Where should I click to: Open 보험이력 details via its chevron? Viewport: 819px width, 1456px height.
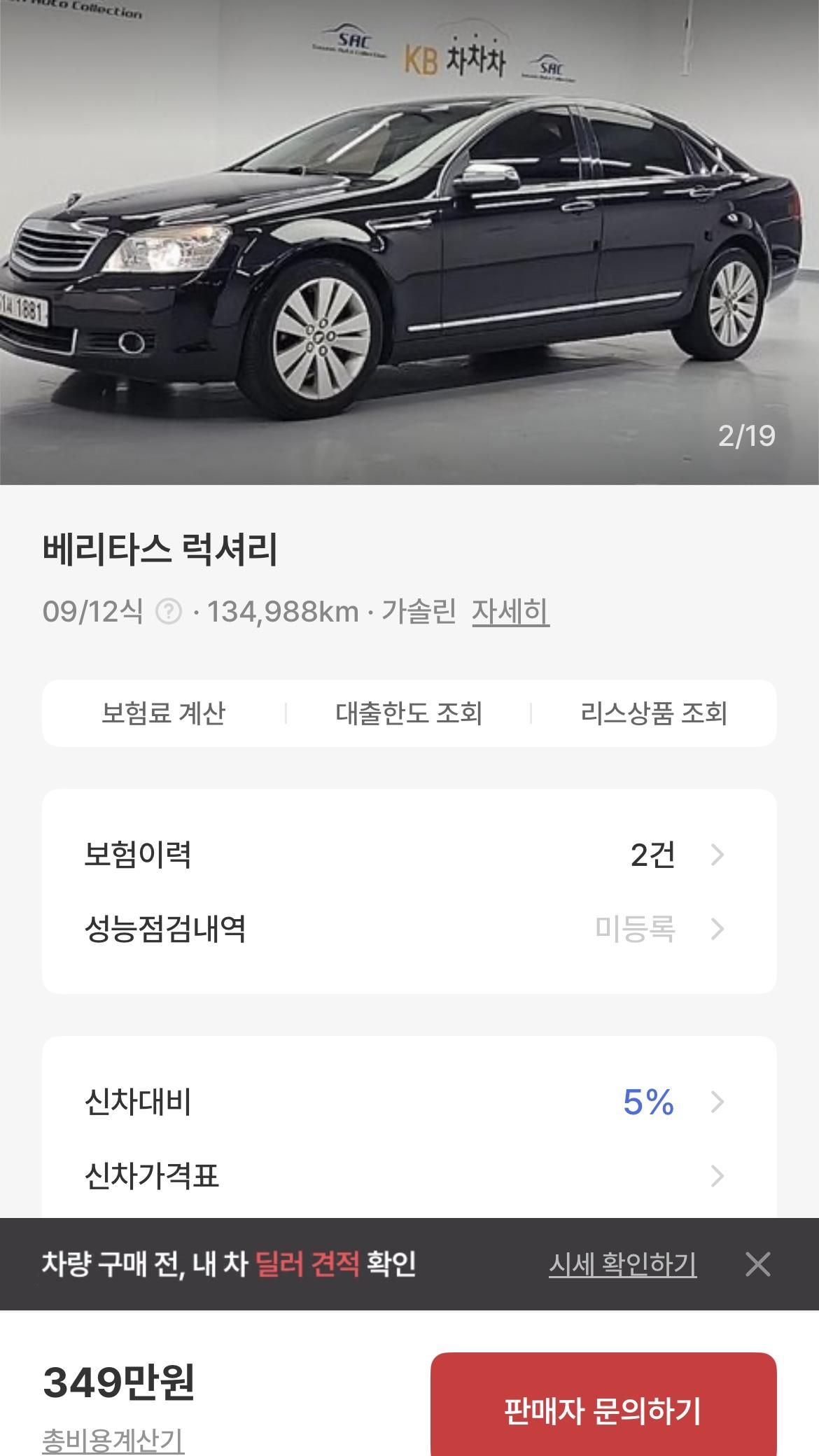pos(717,855)
